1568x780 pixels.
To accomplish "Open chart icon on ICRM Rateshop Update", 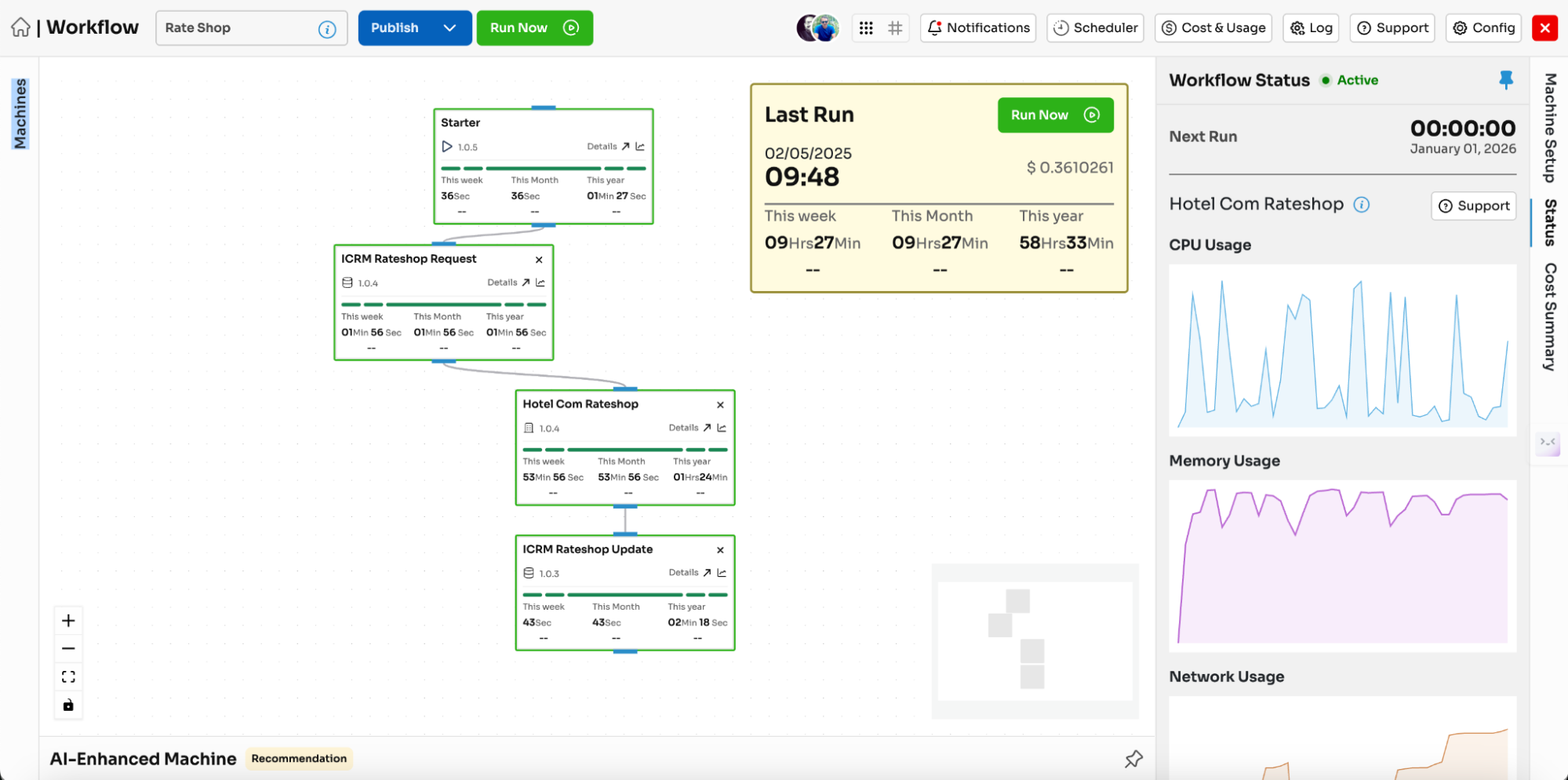I will click(722, 573).
